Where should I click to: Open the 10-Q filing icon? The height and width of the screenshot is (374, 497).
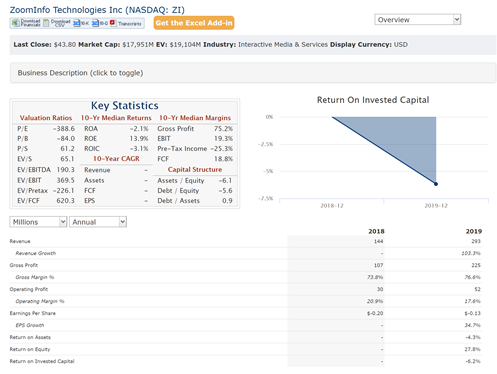[x=96, y=23]
